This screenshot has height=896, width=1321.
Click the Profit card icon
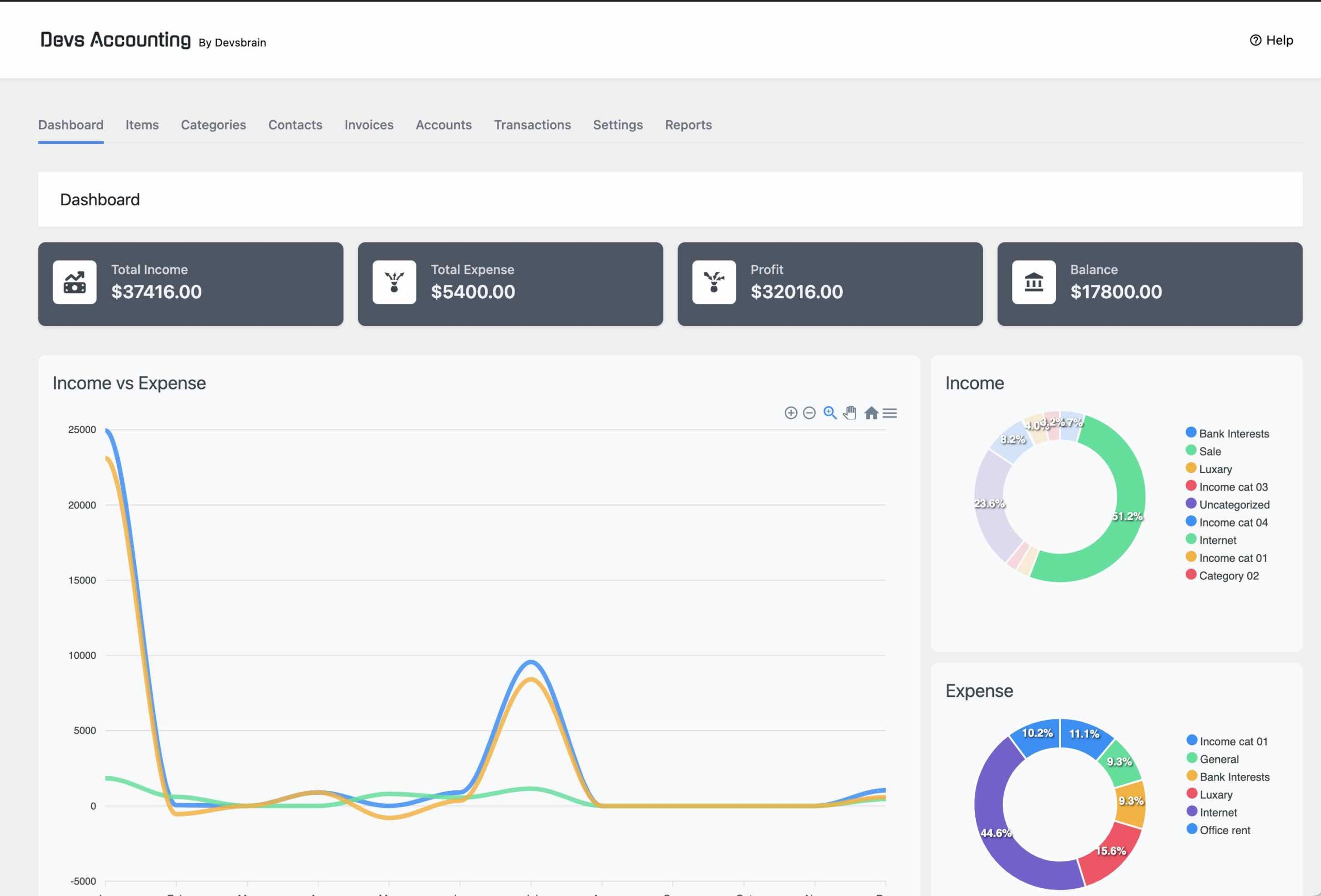click(714, 282)
